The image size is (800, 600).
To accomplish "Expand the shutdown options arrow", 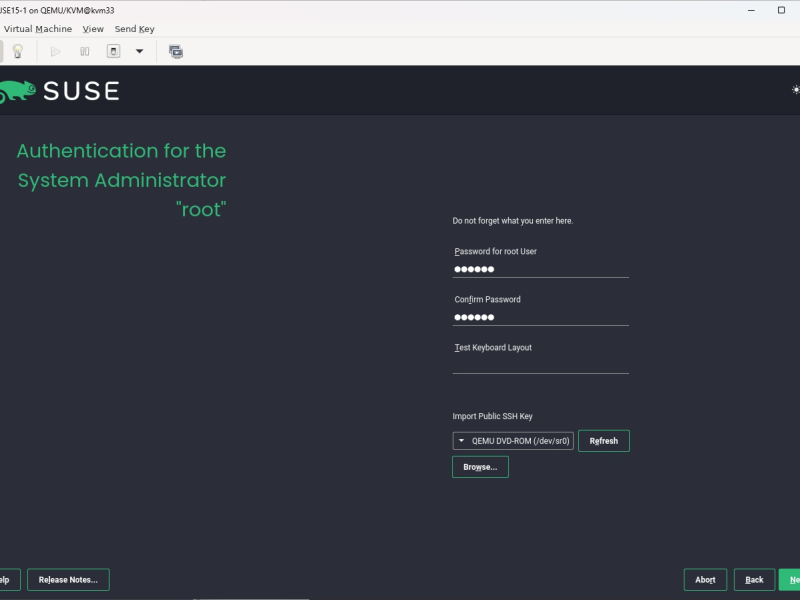I will tap(139, 52).
